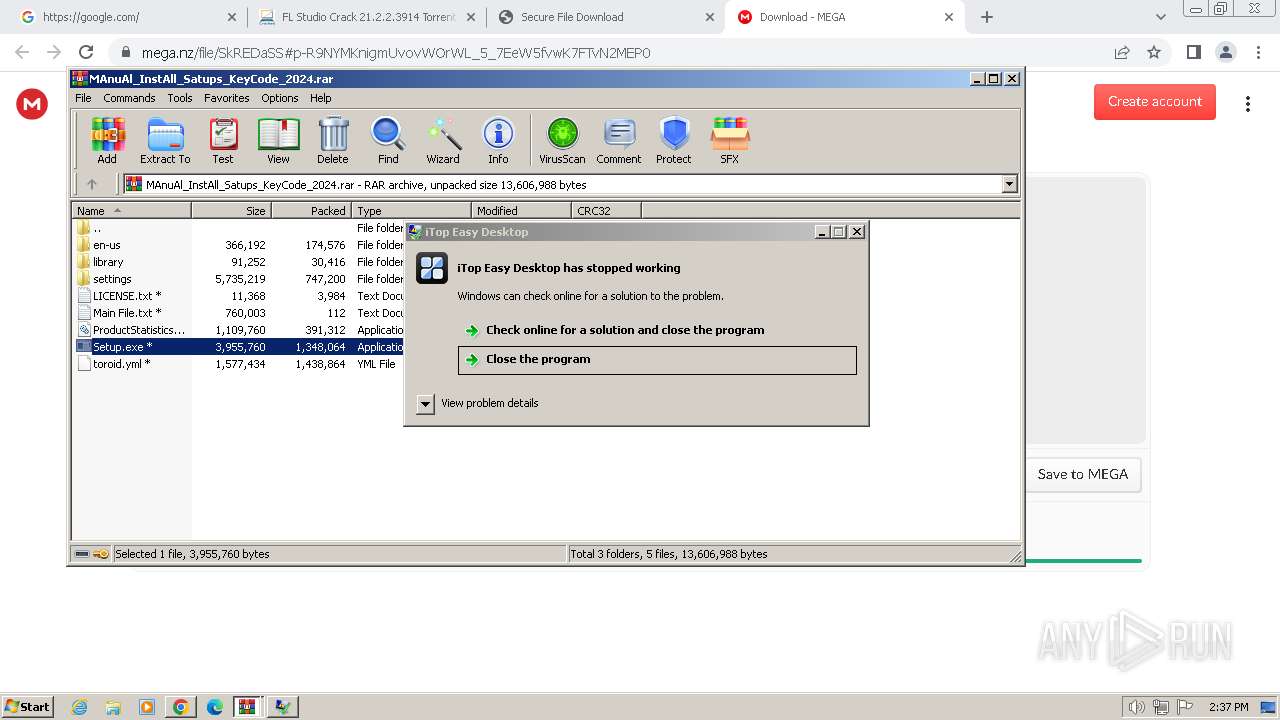Click the MEGA logo
1280x720 pixels.
coord(32,103)
